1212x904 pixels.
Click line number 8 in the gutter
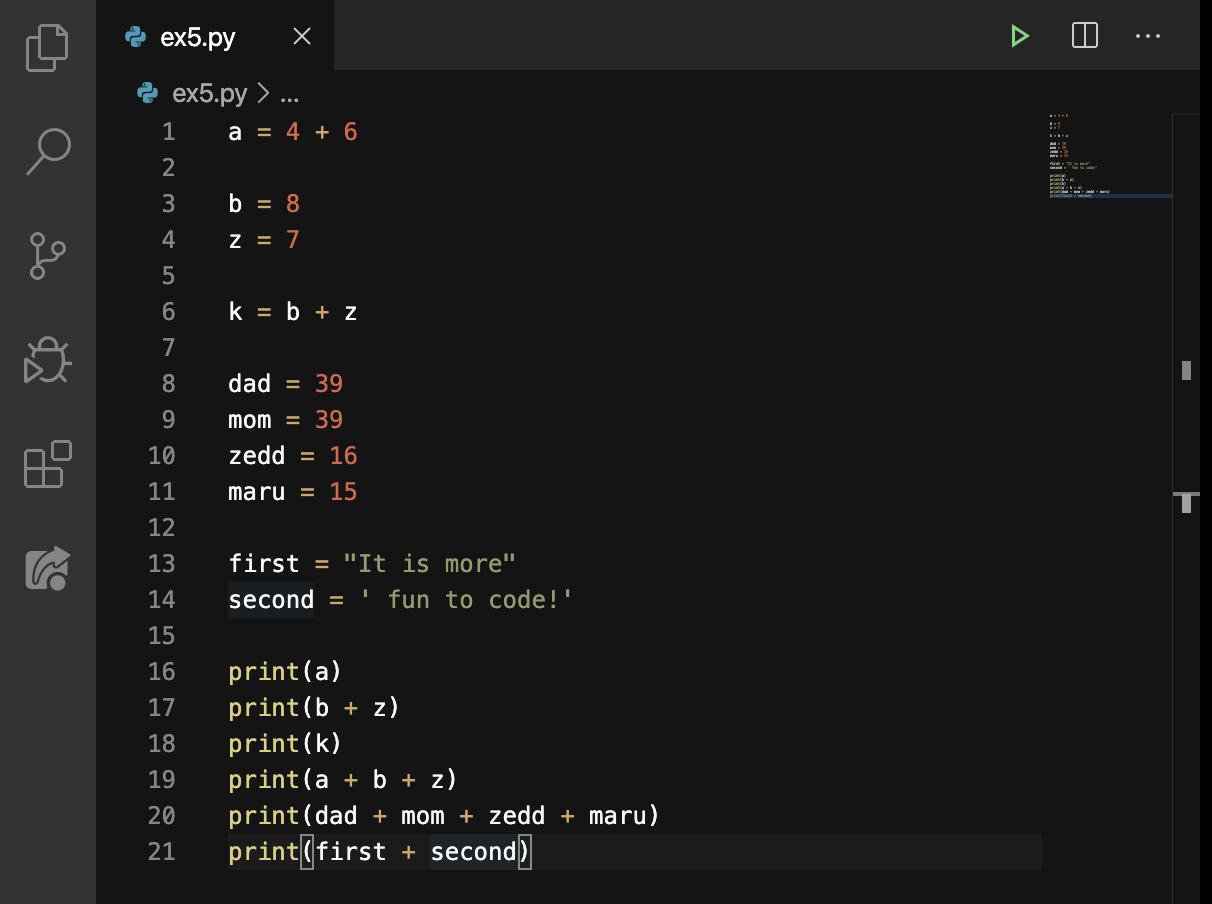(168, 383)
